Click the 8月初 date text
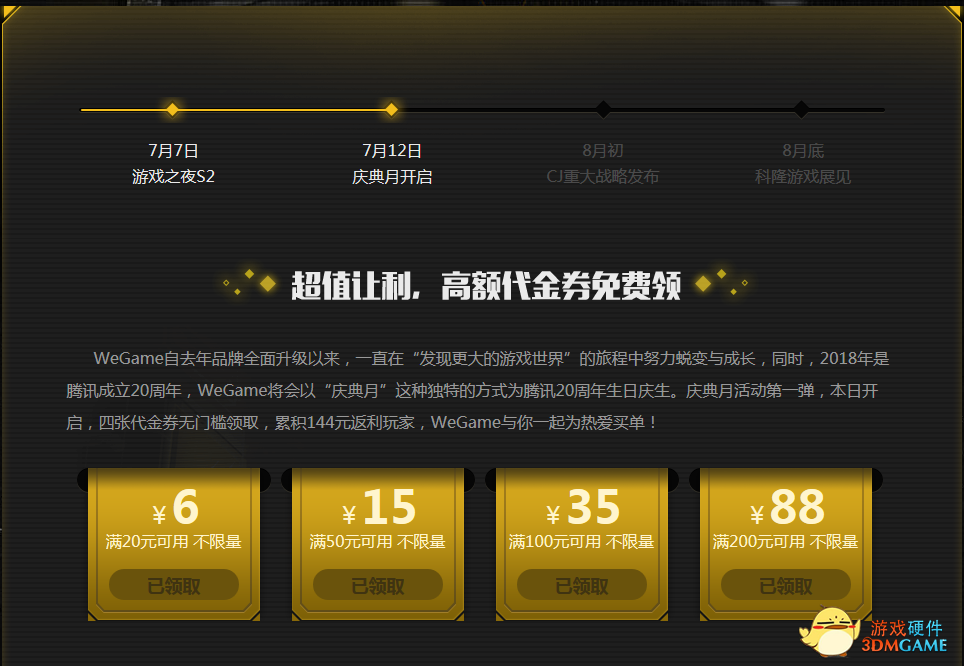This screenshot has height=666, width=964. [602, 151]
